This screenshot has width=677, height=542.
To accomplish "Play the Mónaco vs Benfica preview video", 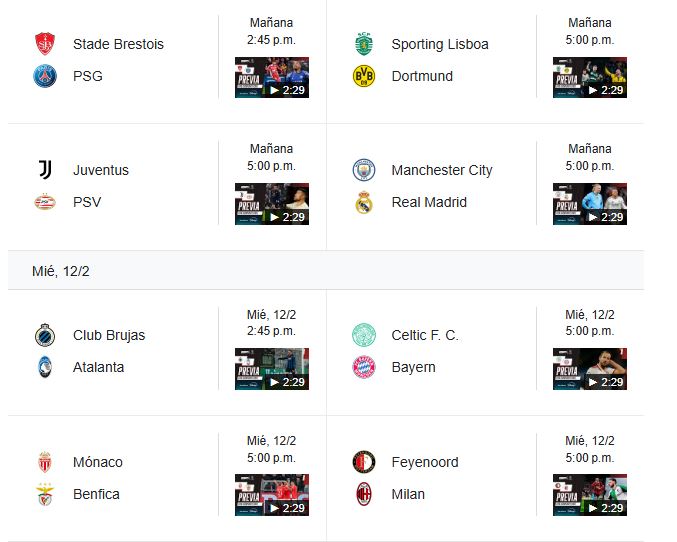I will tap(272, 495).
